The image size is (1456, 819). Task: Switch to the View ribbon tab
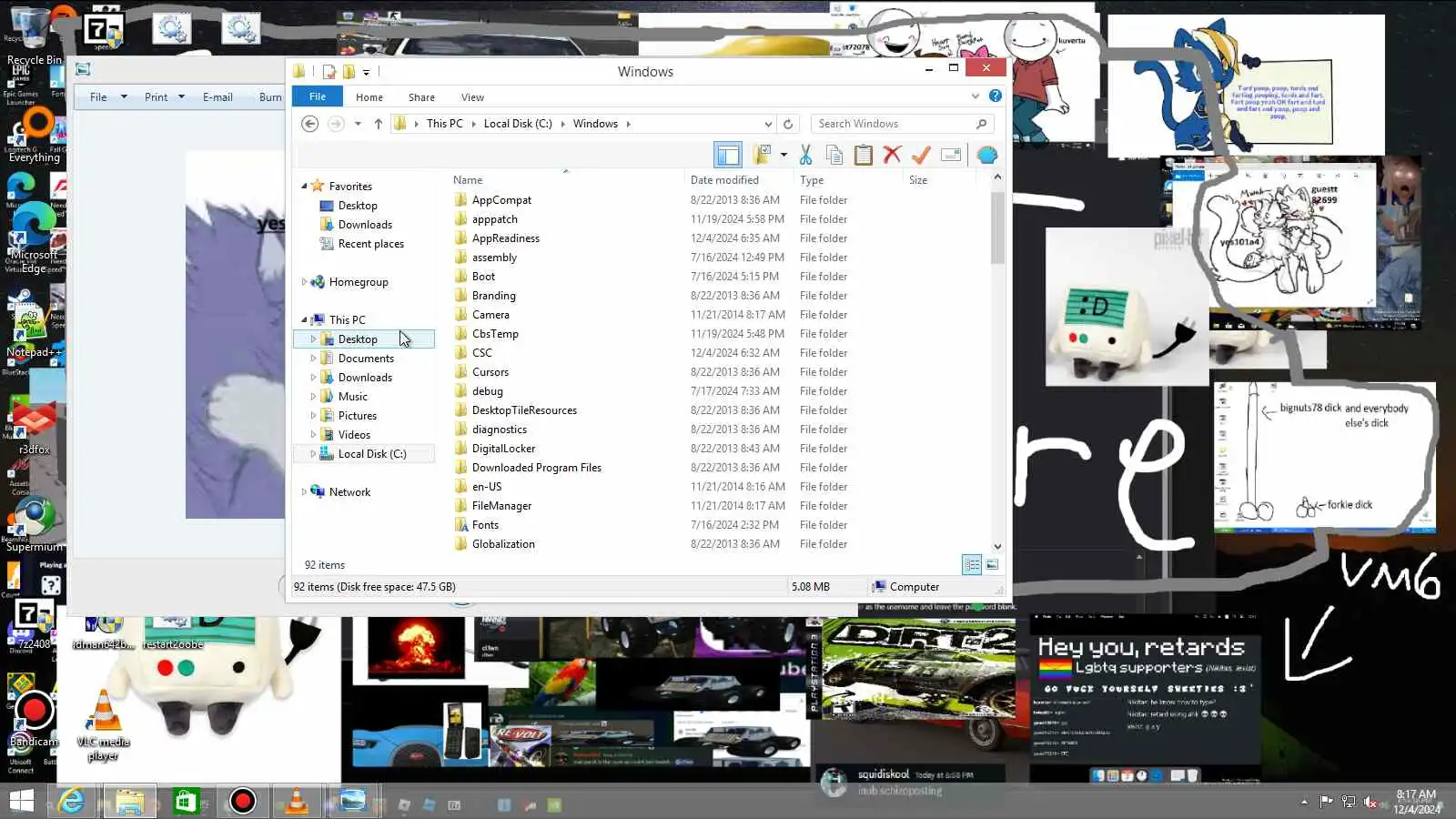[x=472, y=97]
